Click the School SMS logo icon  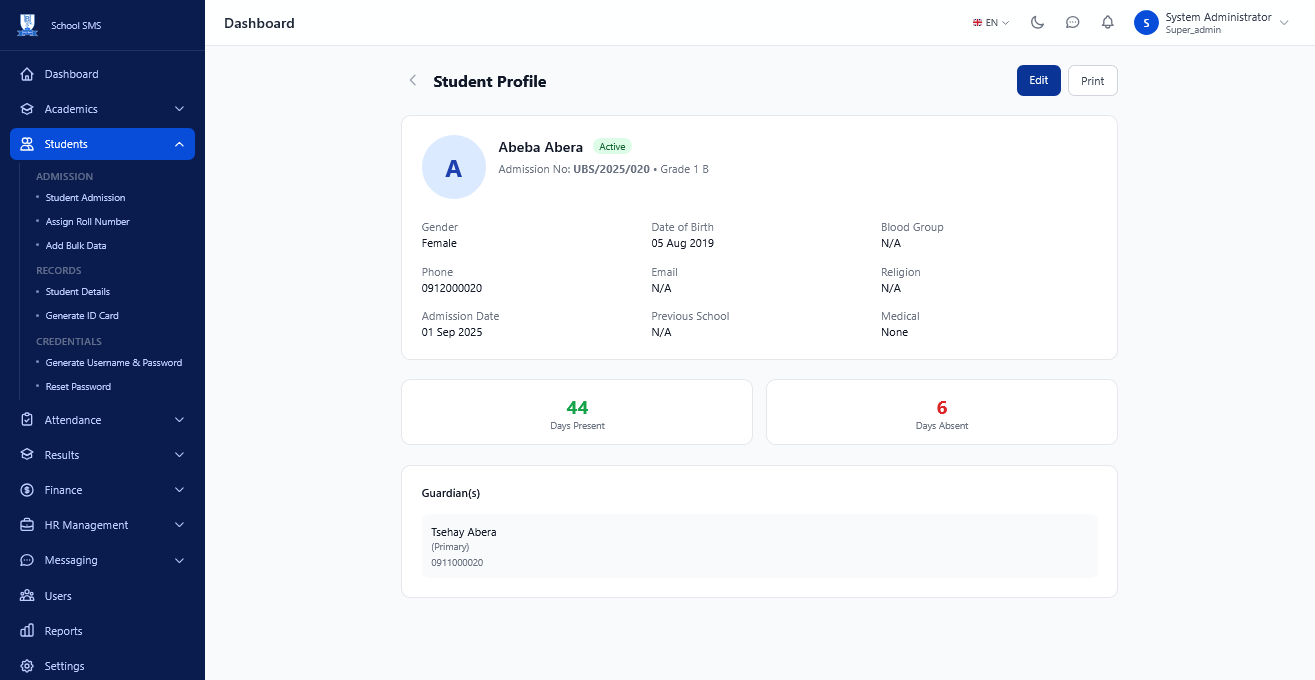(x=27, y=25)
